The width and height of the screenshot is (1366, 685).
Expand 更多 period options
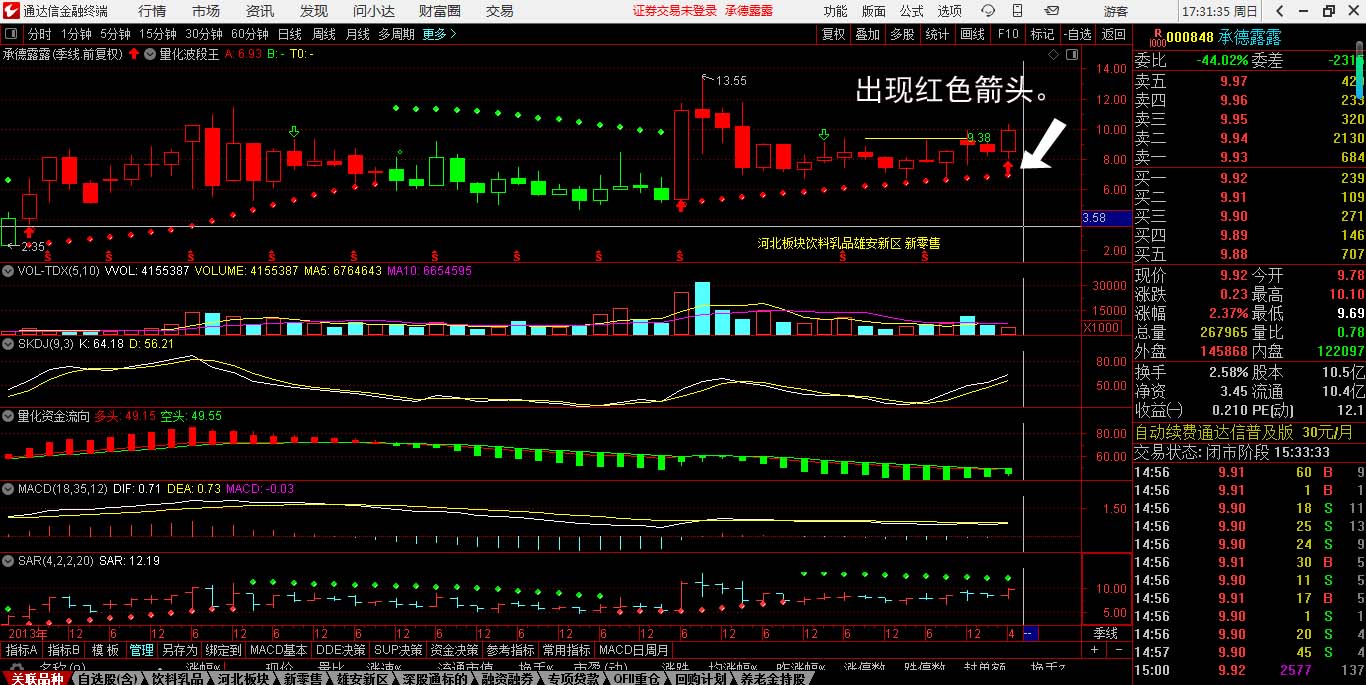coord(439,34)
